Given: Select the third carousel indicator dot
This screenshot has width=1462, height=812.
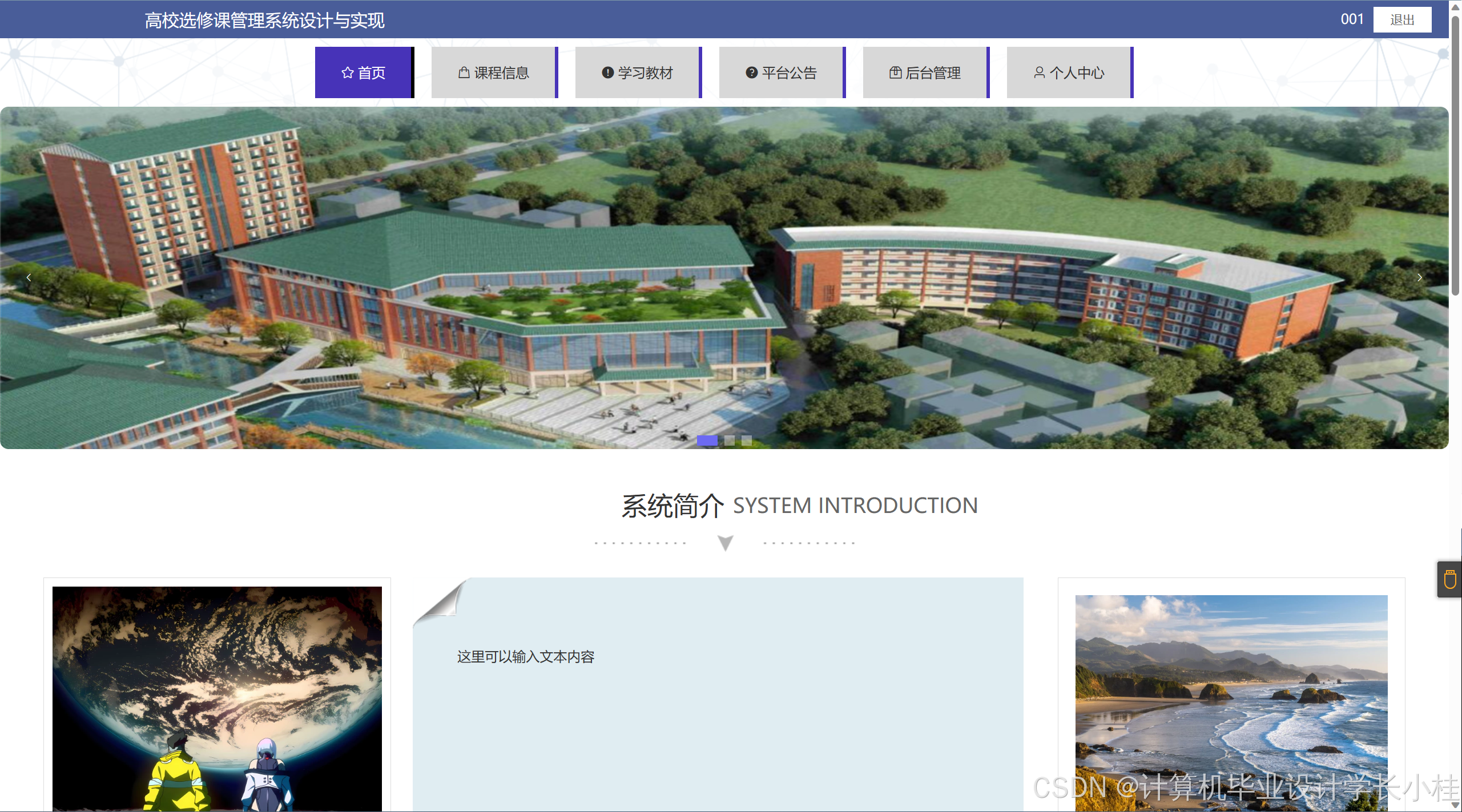Looking at the screenshot, I should (747, 441).
